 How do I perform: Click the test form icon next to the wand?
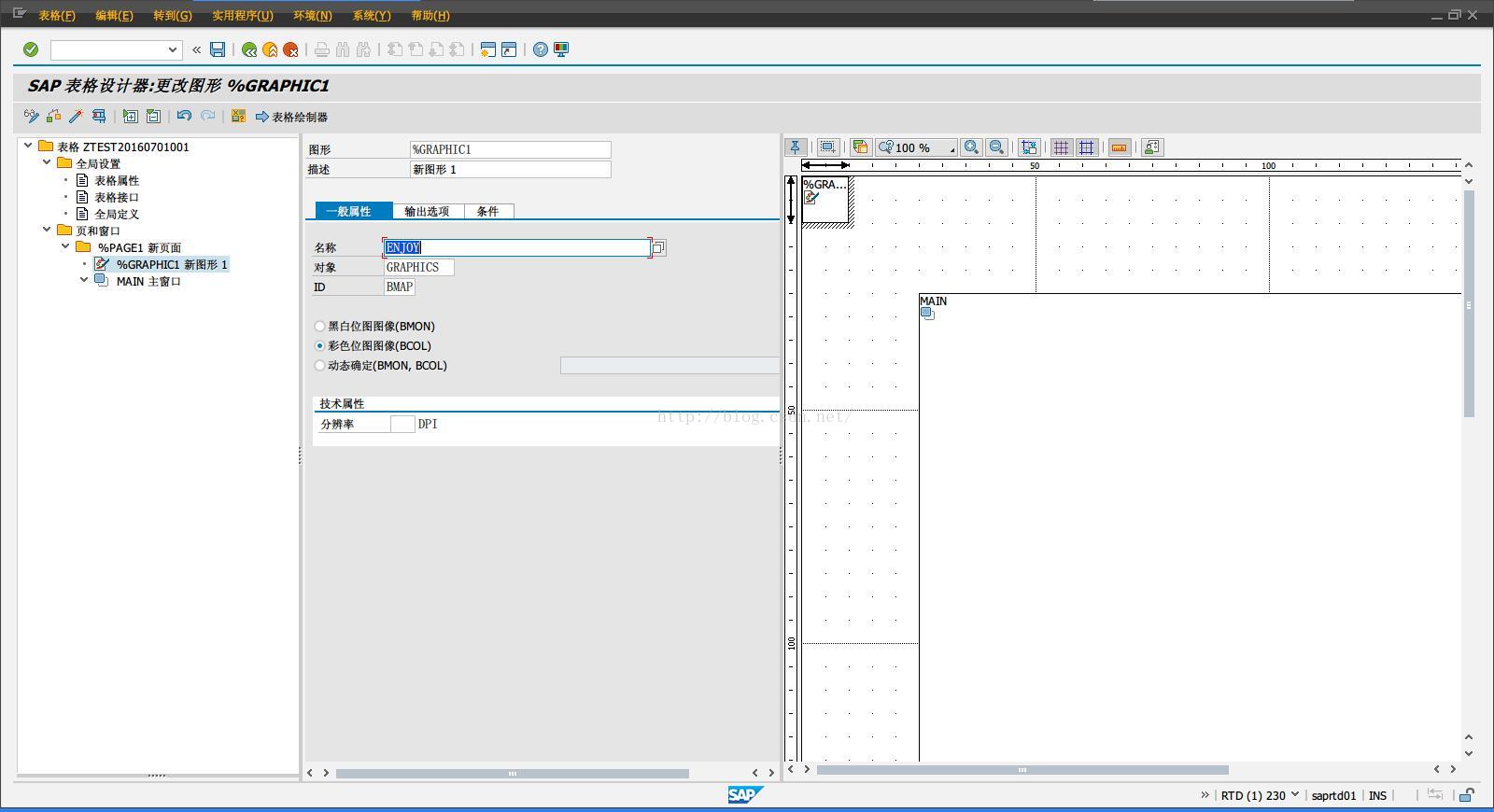click(x=98, y=117)
